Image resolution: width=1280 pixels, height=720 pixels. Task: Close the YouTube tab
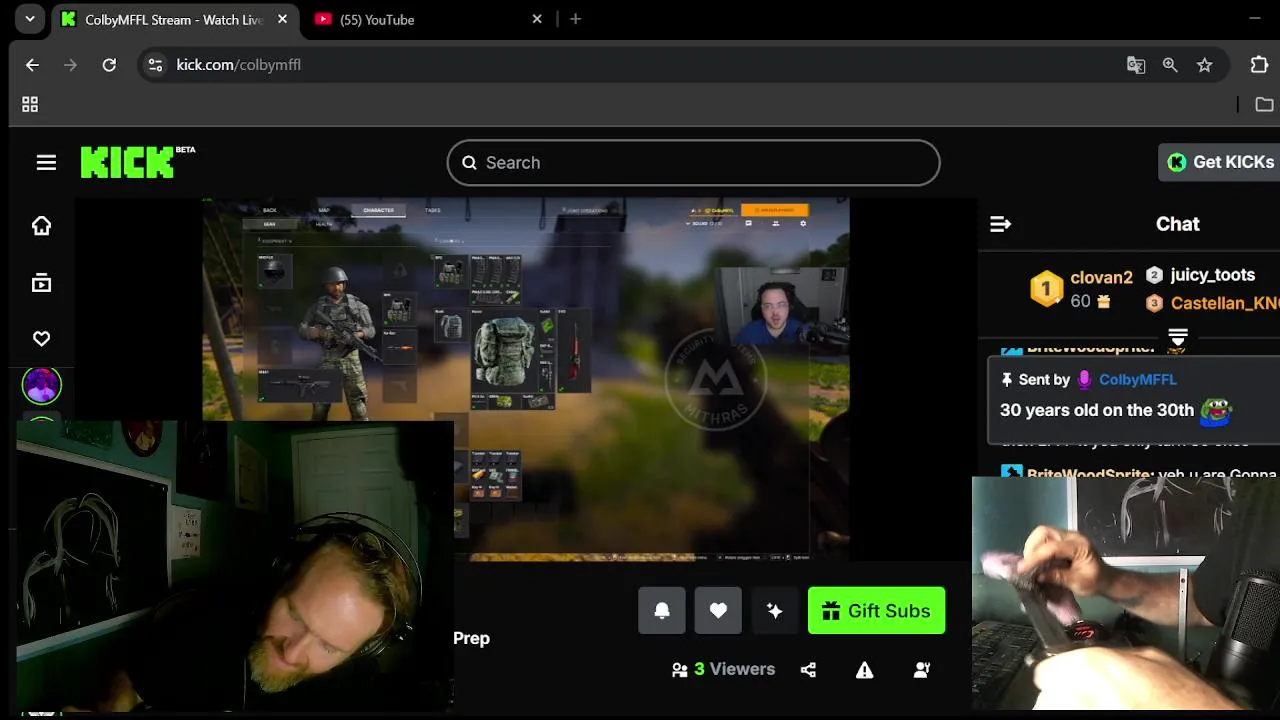point(537,19)
